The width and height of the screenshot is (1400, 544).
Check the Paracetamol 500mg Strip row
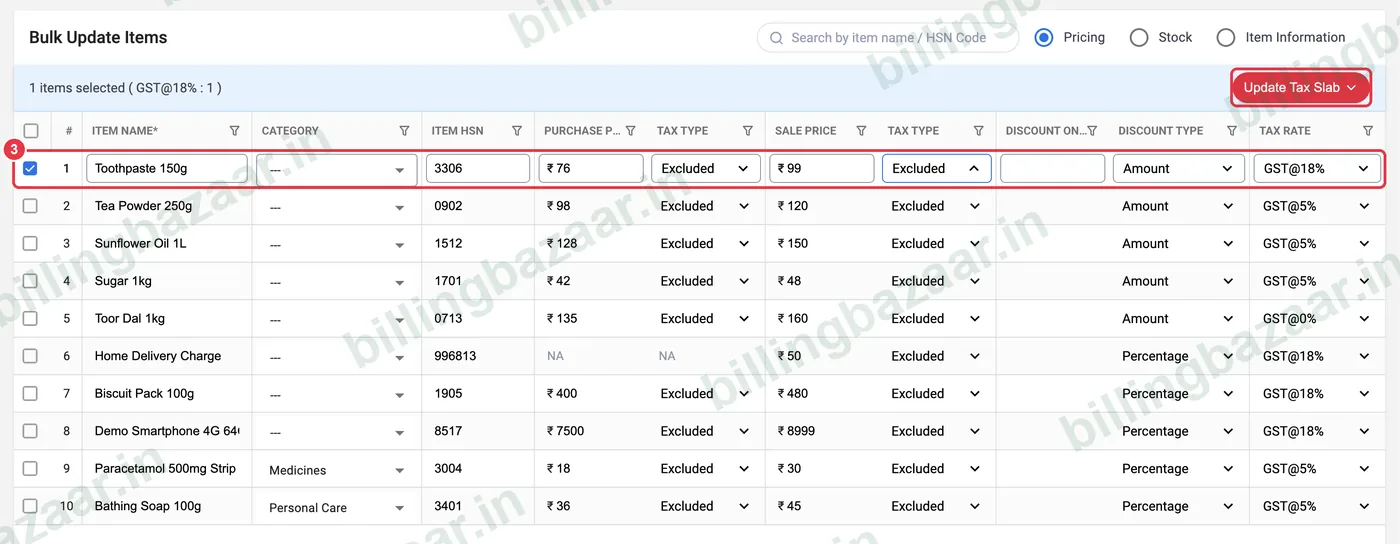point(30,468)
